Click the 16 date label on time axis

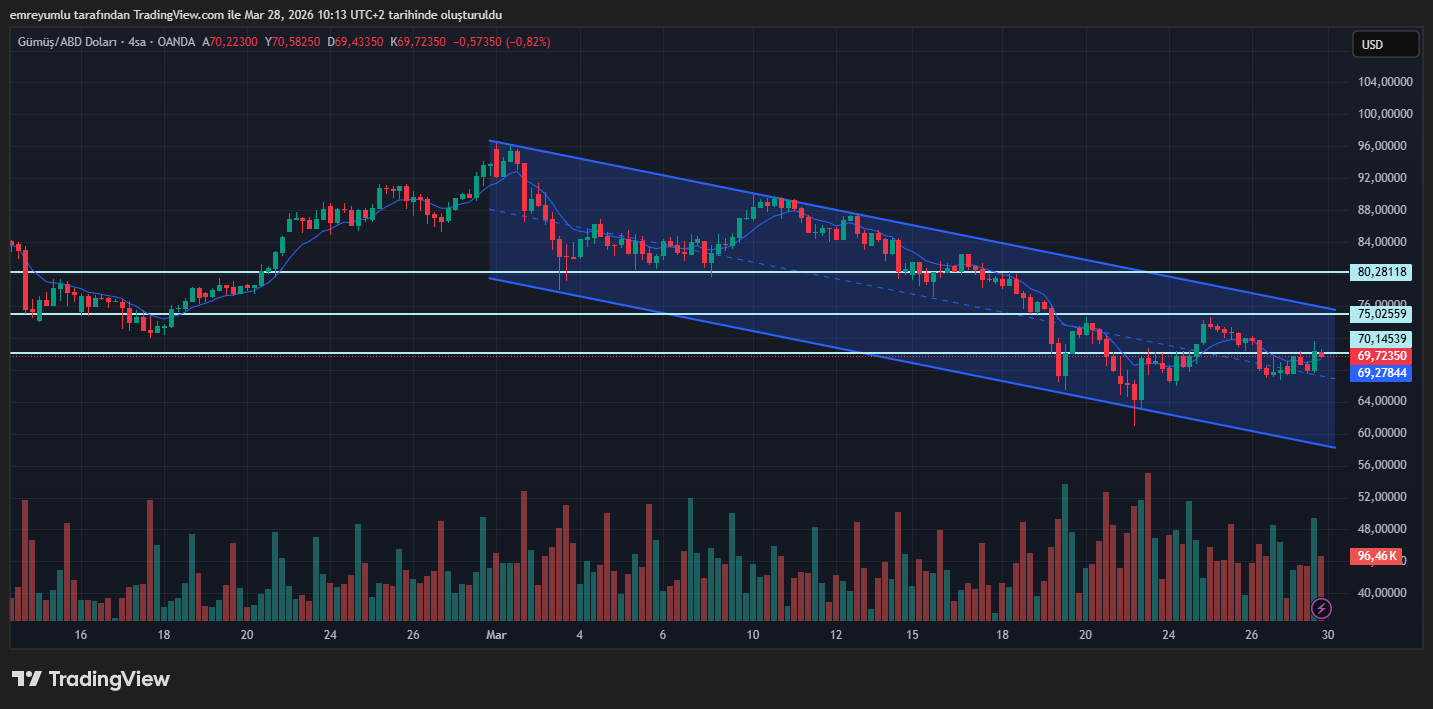81,635
